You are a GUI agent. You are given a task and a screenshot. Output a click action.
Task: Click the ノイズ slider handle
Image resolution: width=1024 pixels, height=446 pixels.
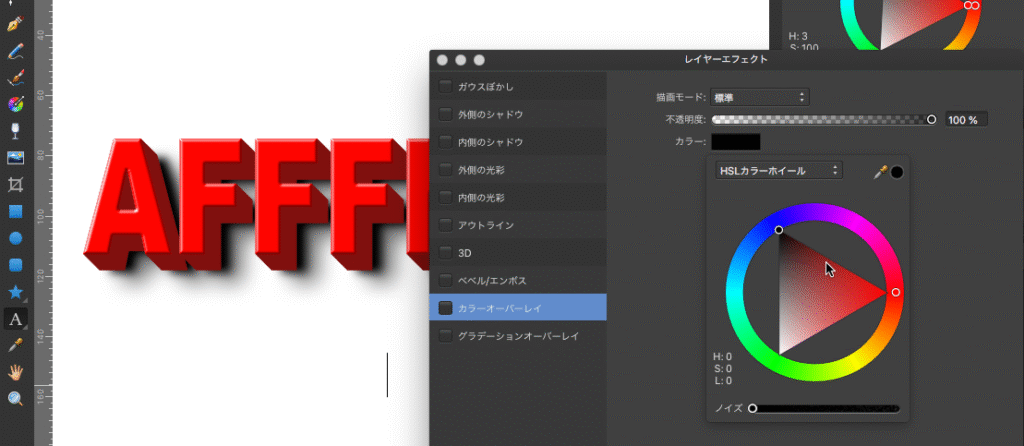tap(752, 408)
